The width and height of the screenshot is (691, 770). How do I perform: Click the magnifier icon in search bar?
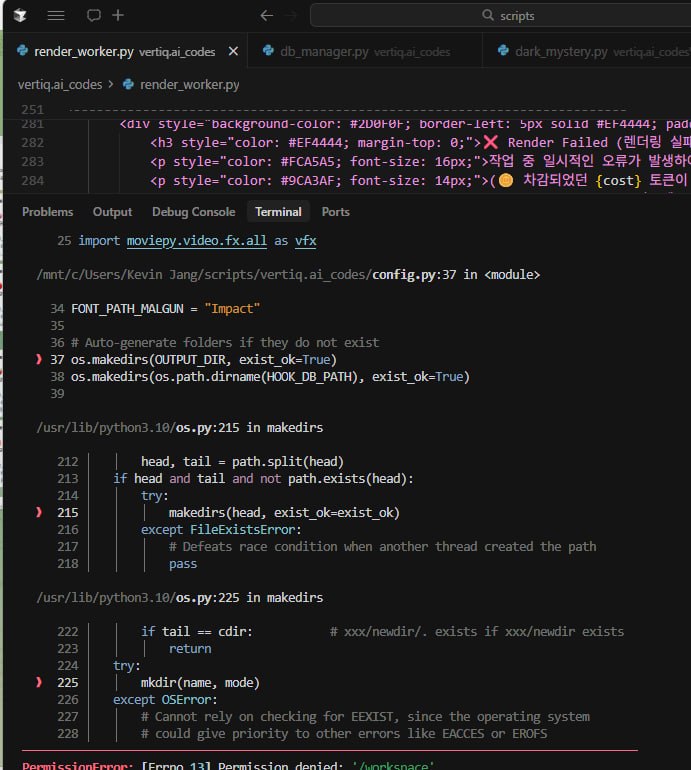pos(488,15)
